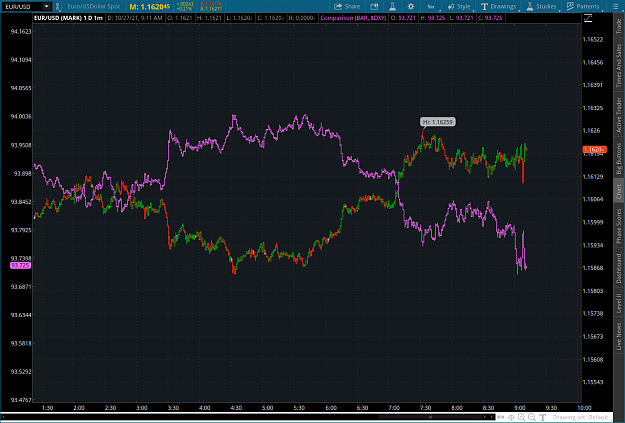The height and width of the screenshot is (423, 625).
Task: Open the Patterns menu
Action: coord(583,6)
